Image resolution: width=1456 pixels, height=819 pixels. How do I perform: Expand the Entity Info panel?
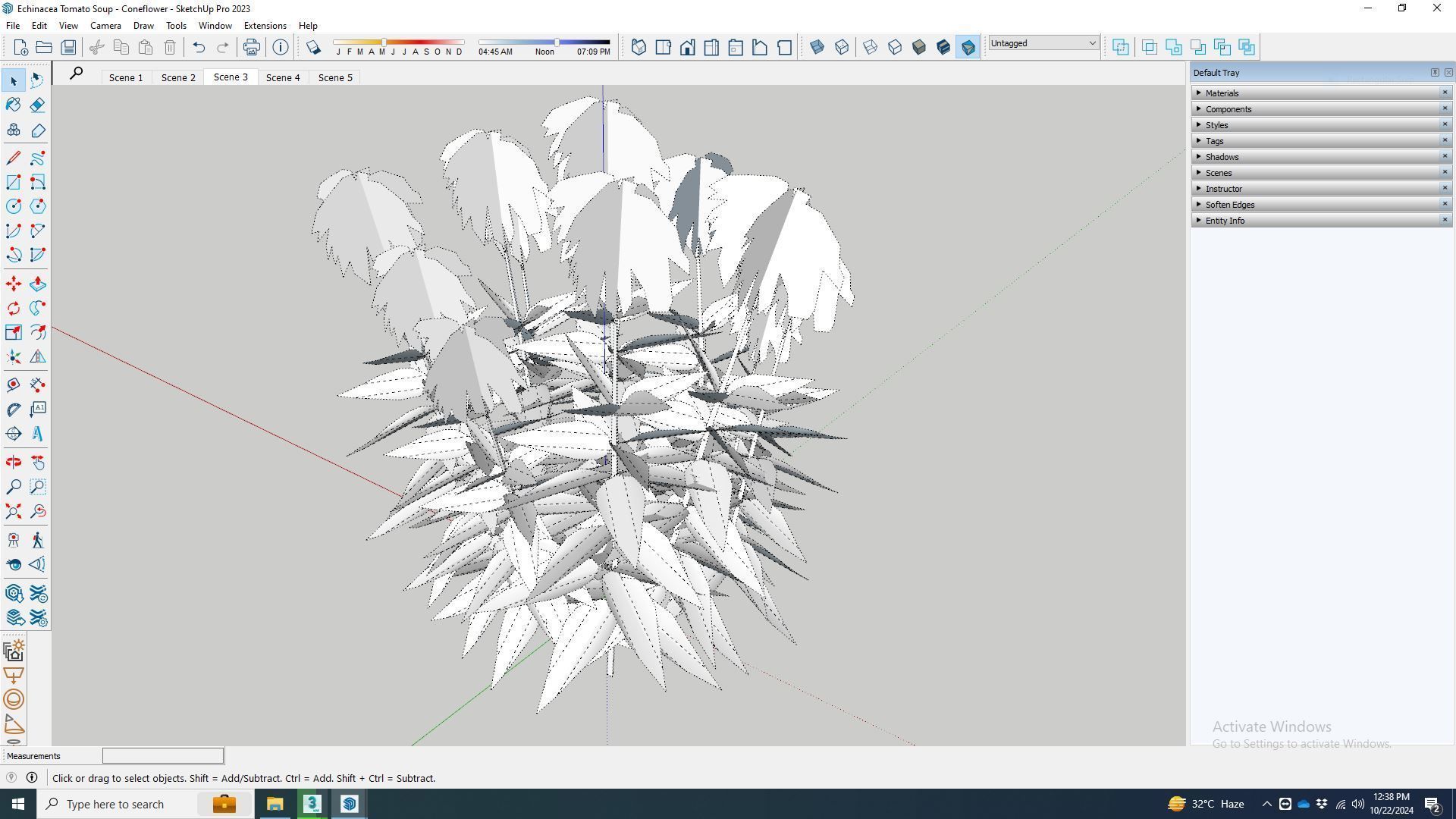point(1225,221)
